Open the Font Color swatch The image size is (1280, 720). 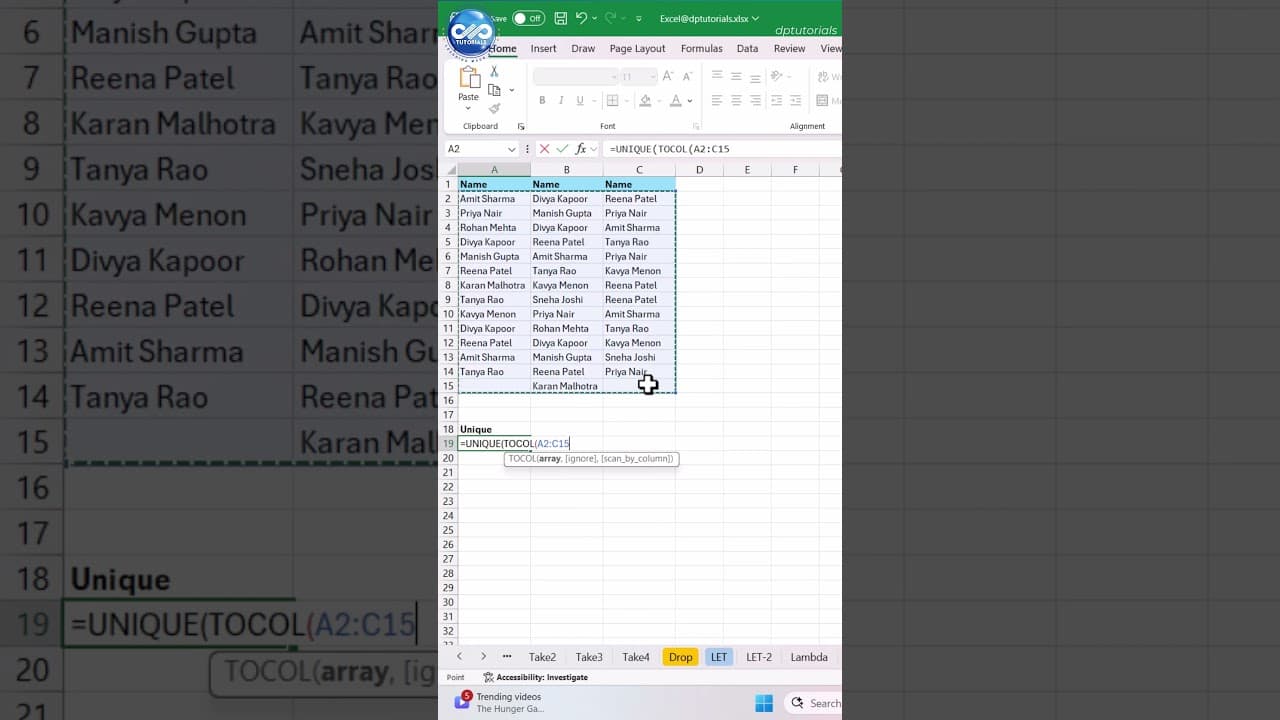point(675,101)
